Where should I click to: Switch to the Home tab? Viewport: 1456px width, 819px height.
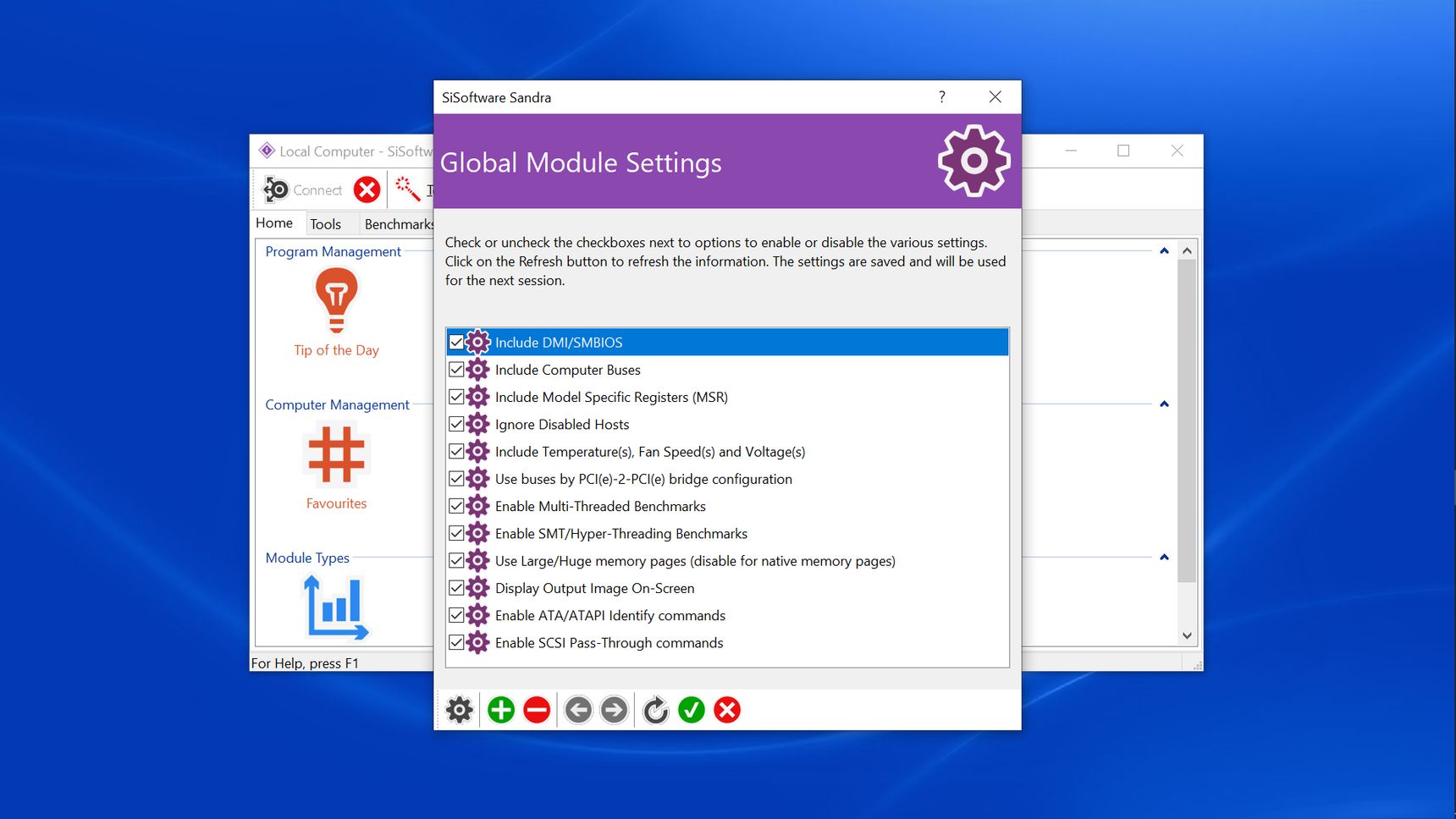click(x=274, y=223)
